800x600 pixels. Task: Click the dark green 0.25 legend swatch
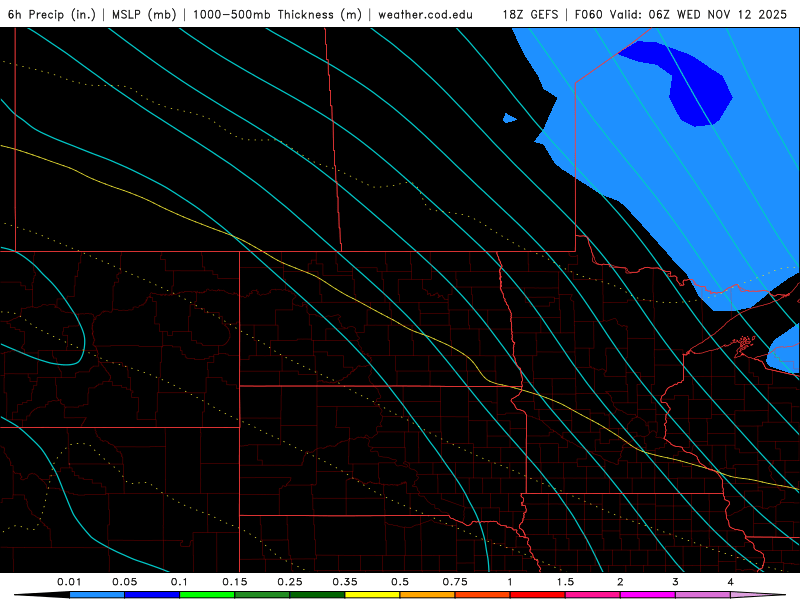click(317, 595)
